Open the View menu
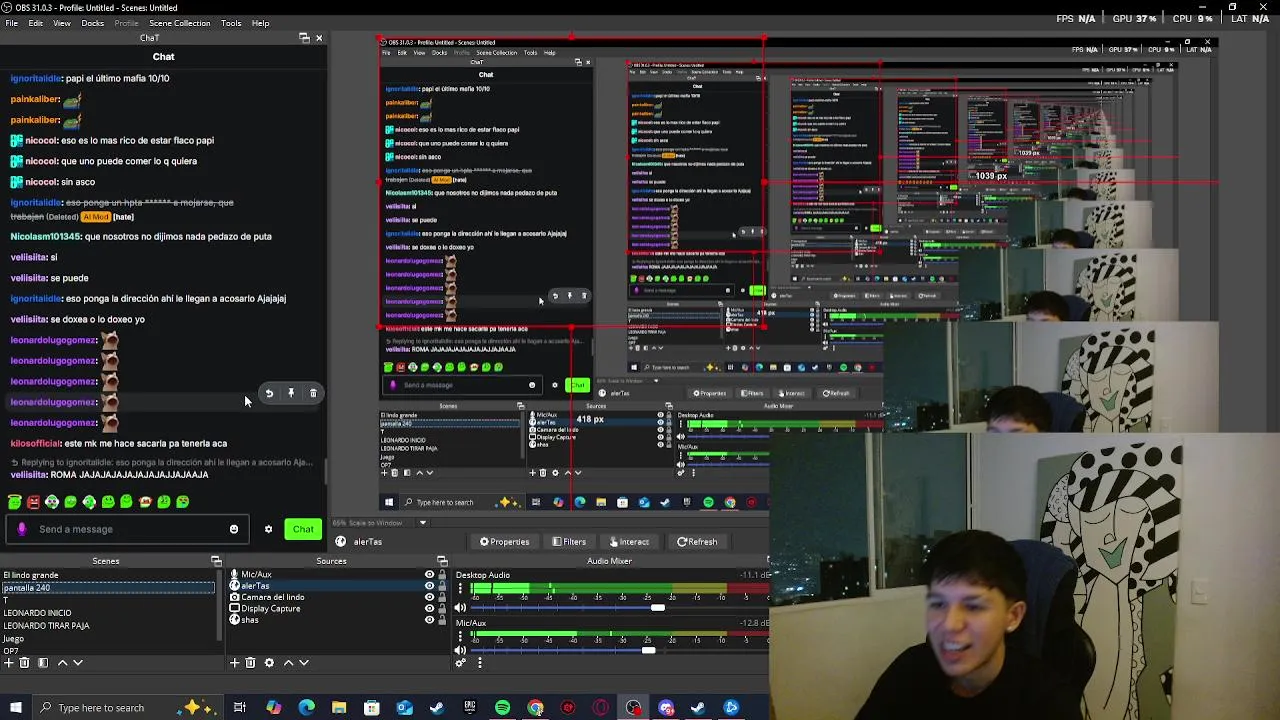 coord(61,23)
